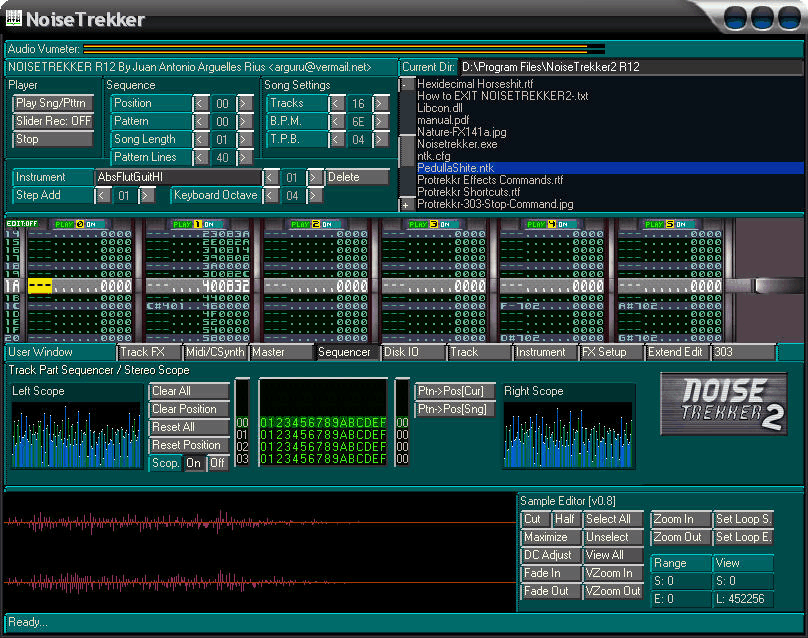This screenshot has height=638, width=808.
Task: Increase T.P.B. value arrow
Action: click(x=381, y=140)
